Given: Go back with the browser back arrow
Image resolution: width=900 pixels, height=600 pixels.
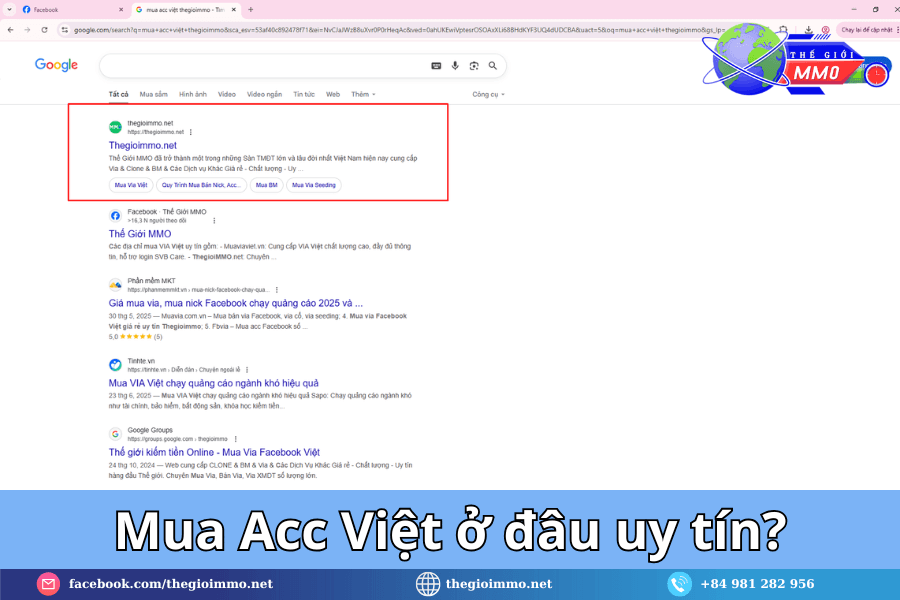Looking at the screenshot, I should pyautogui.click(x=12, y=30).
